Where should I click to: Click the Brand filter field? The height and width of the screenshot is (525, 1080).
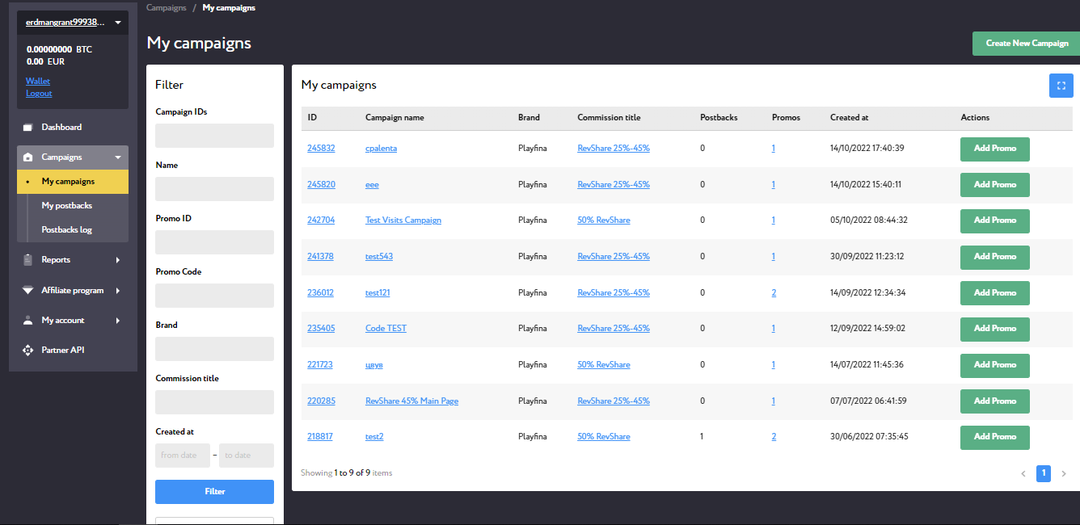tap(214, 349)
